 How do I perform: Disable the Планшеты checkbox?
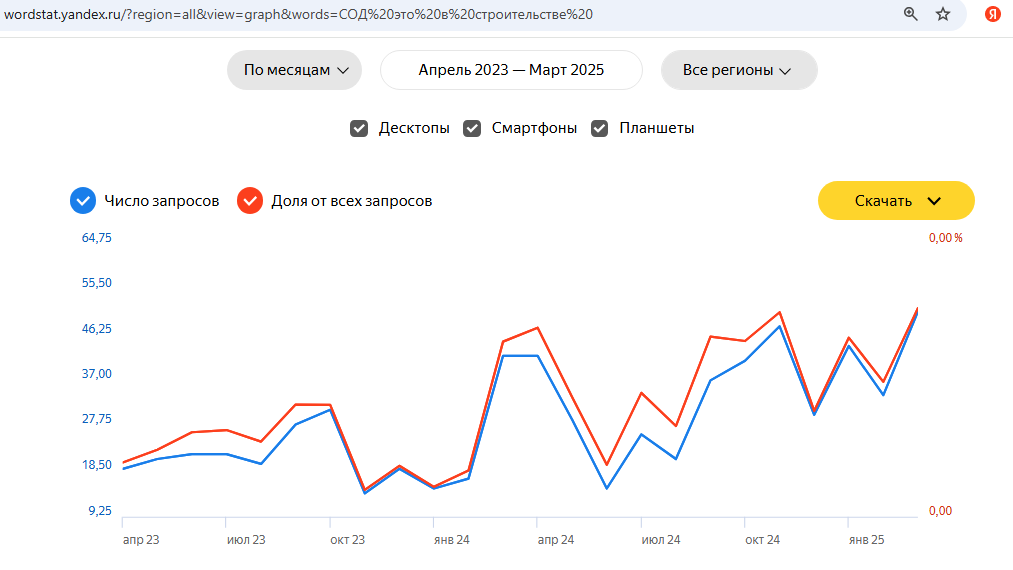tap(600, 128)
